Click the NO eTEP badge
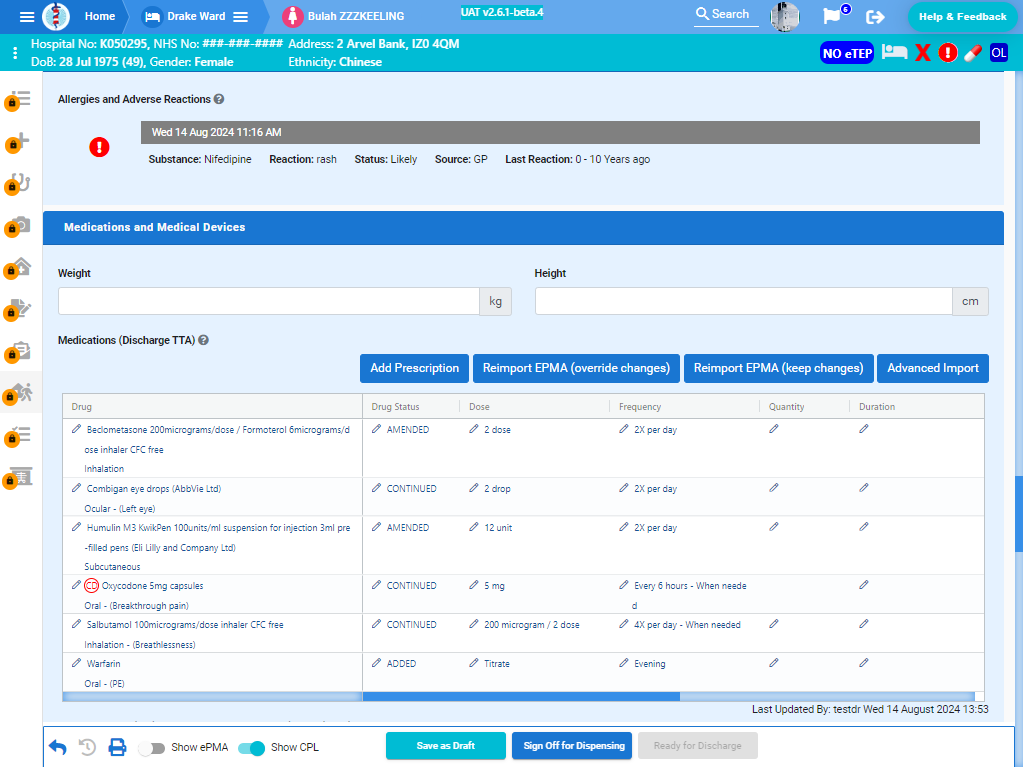The width and height of the screenshot is (1023, 767). pos(847,53)
